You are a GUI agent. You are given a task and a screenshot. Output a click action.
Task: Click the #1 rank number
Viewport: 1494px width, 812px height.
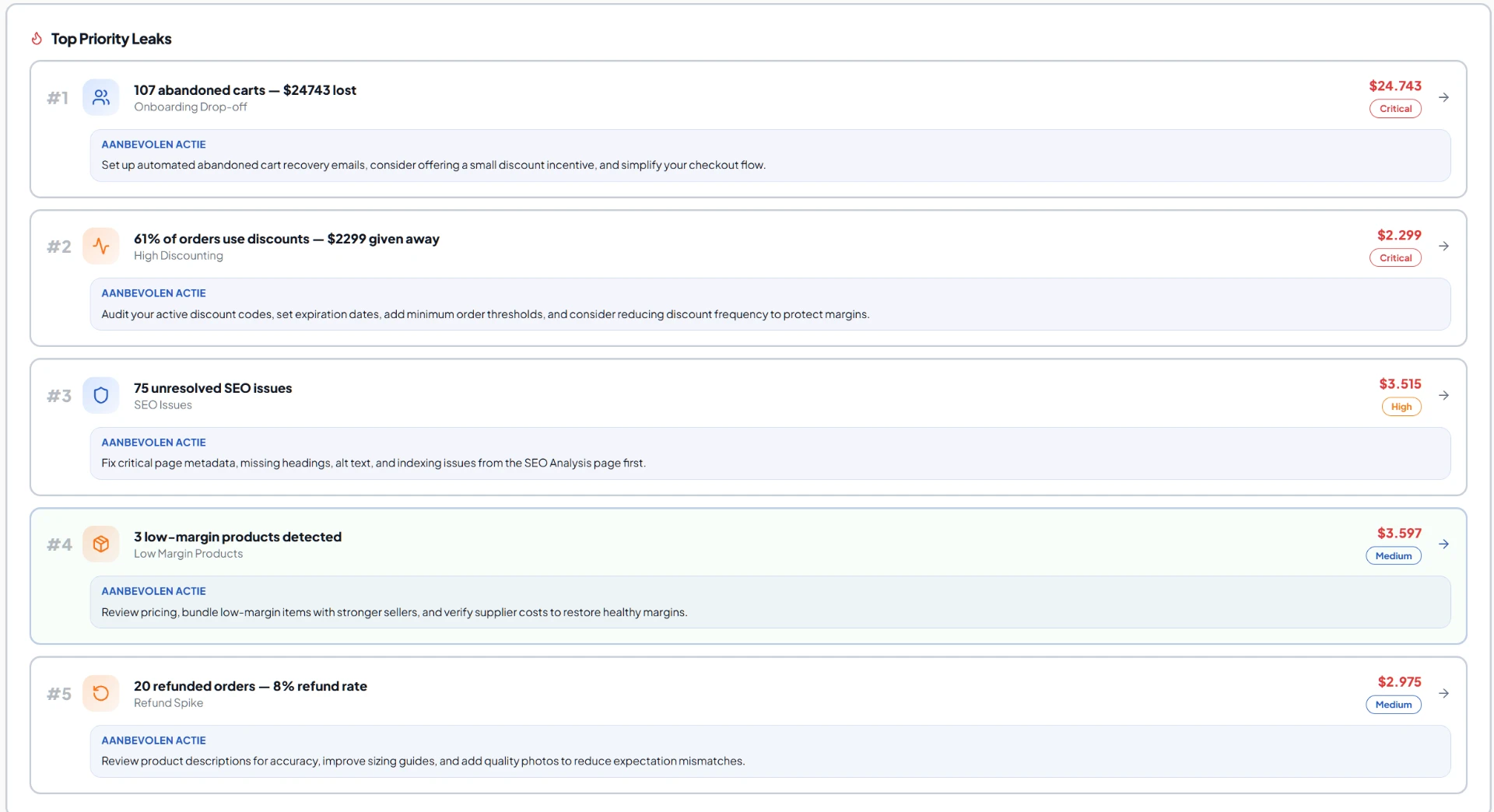point(58,97)
